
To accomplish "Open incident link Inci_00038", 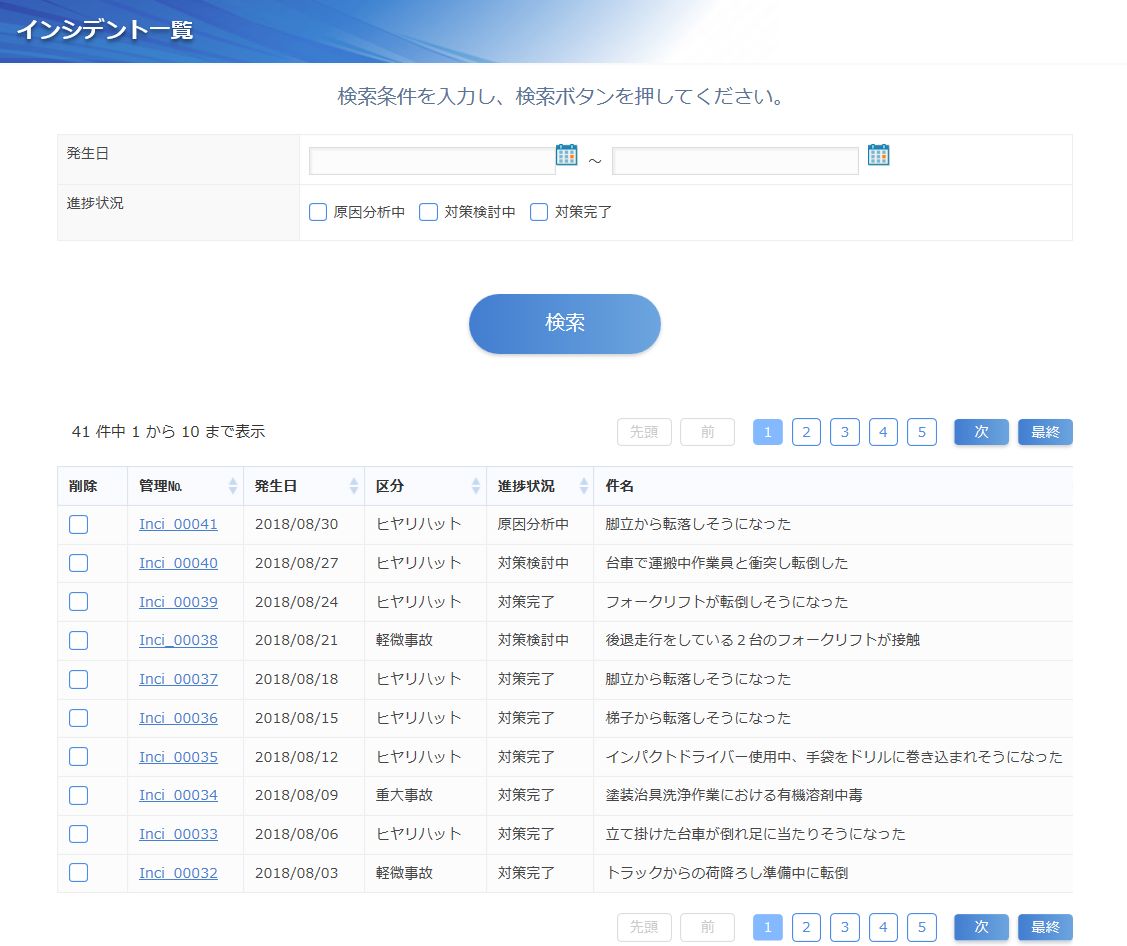I will pyautogui.click(x=178, y=640).
